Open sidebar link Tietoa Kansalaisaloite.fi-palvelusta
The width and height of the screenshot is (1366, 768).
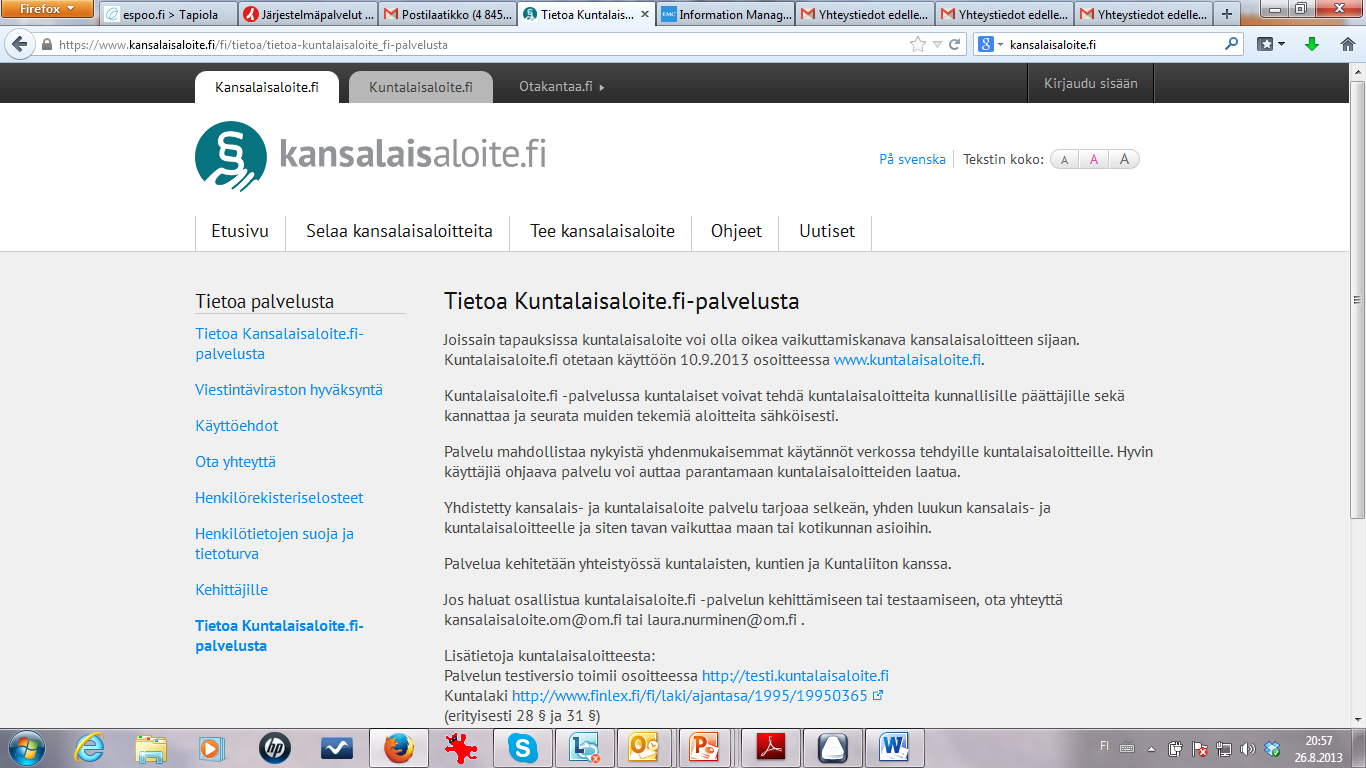click(280, 344)
